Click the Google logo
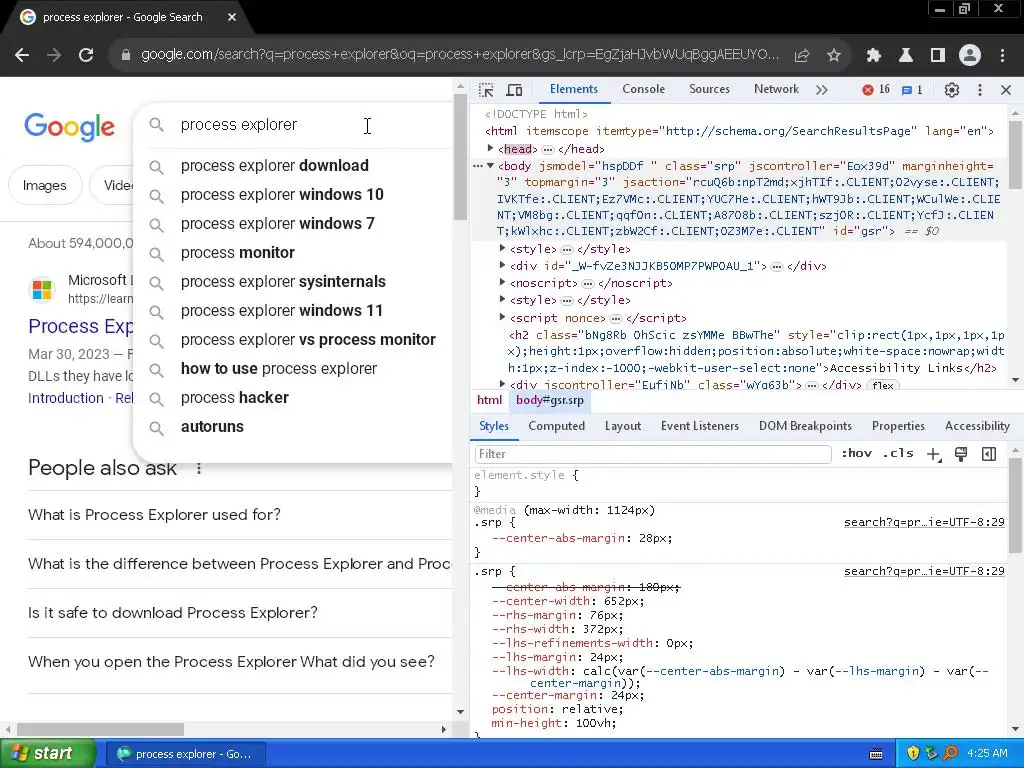The height and width of the screenshot is (768, 1024). (69, 127)
